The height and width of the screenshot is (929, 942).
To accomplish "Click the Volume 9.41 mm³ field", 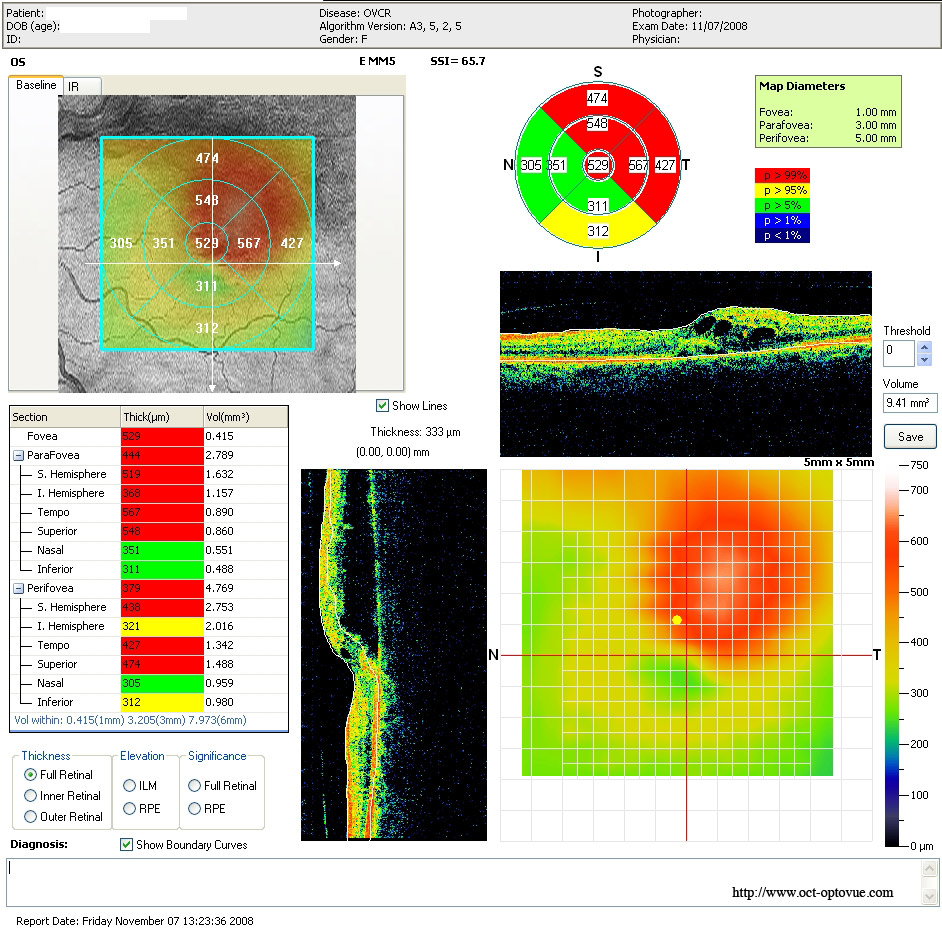I will pos(910,403).
